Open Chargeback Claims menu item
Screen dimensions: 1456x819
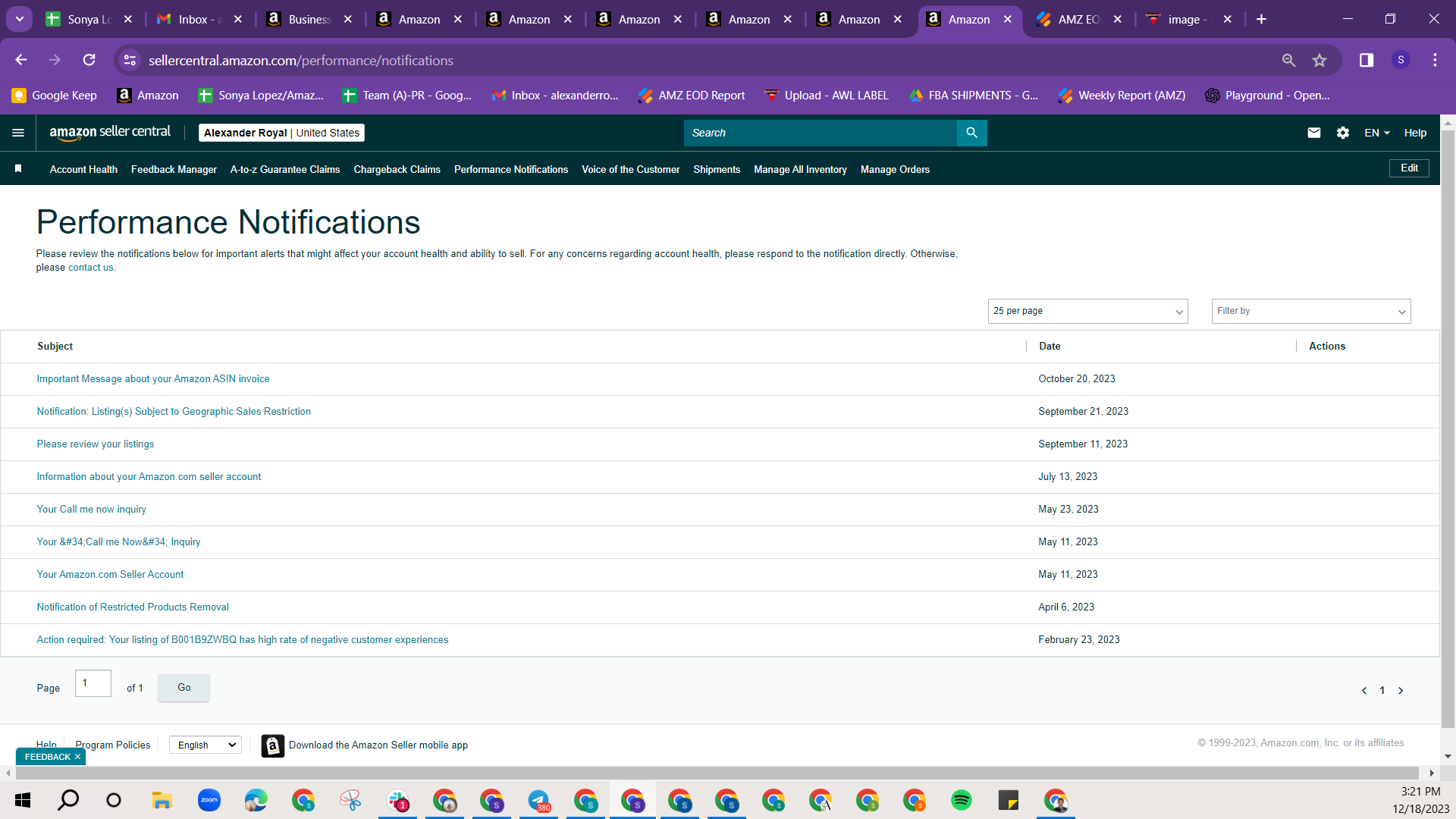397,169
